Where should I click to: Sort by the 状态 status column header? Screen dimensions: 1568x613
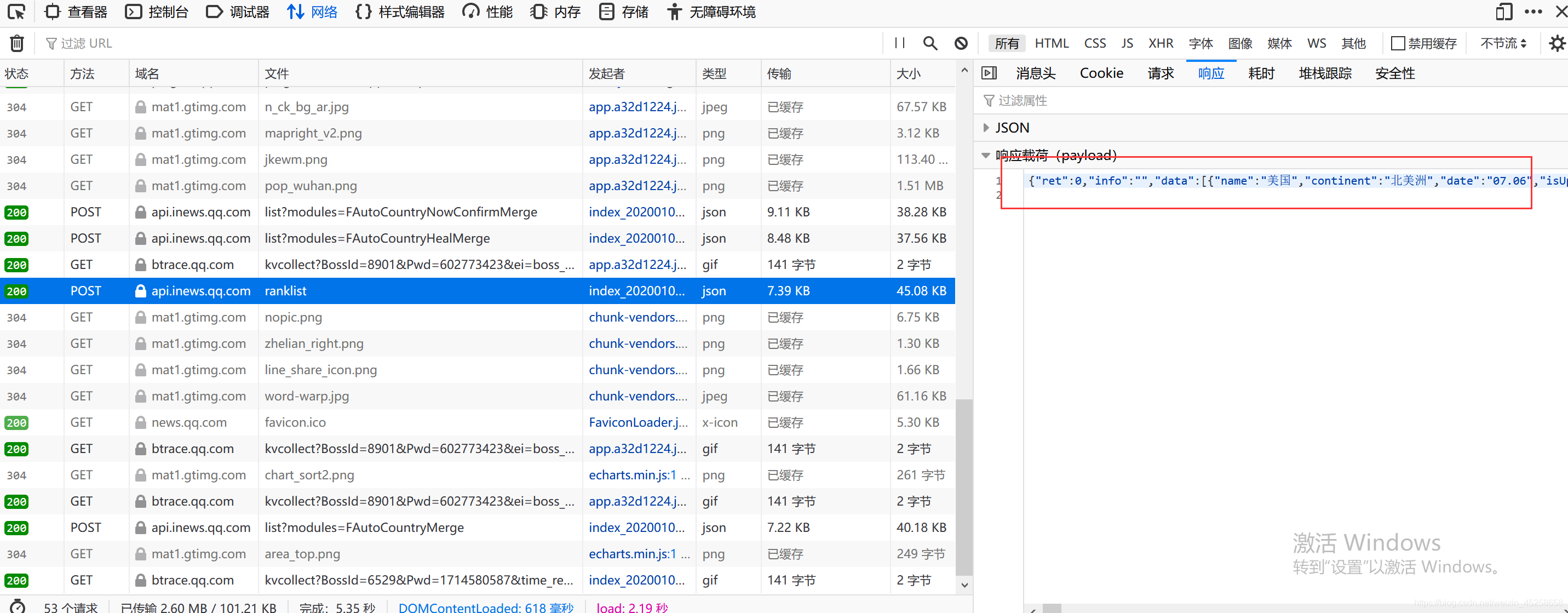(x=32, y=73)
